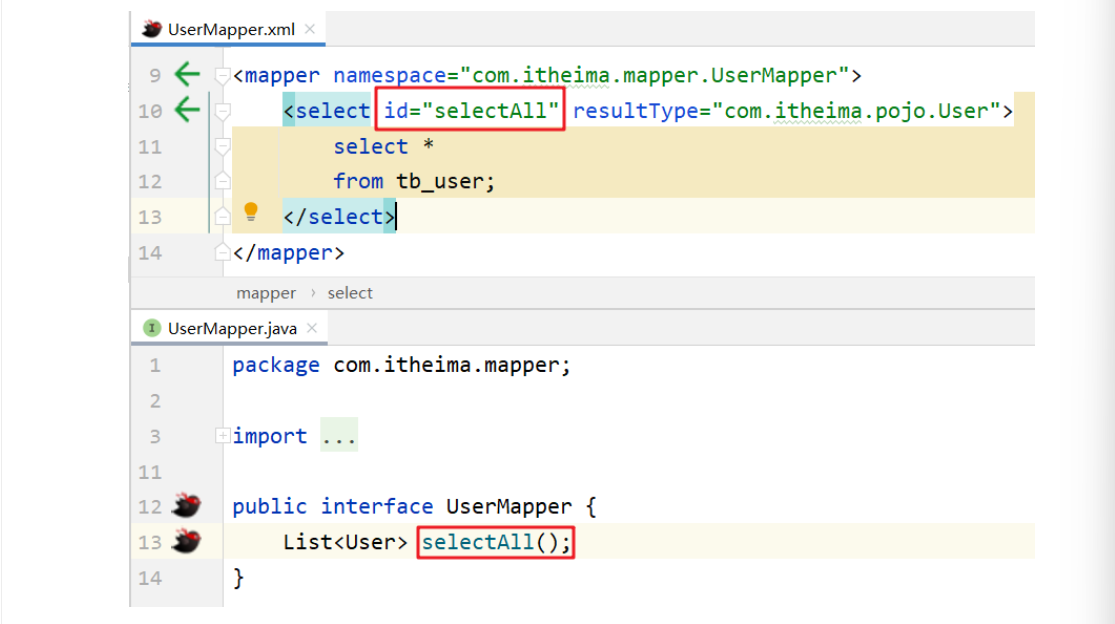Close the UserMapper.java tab

click(x=311, y=328)
